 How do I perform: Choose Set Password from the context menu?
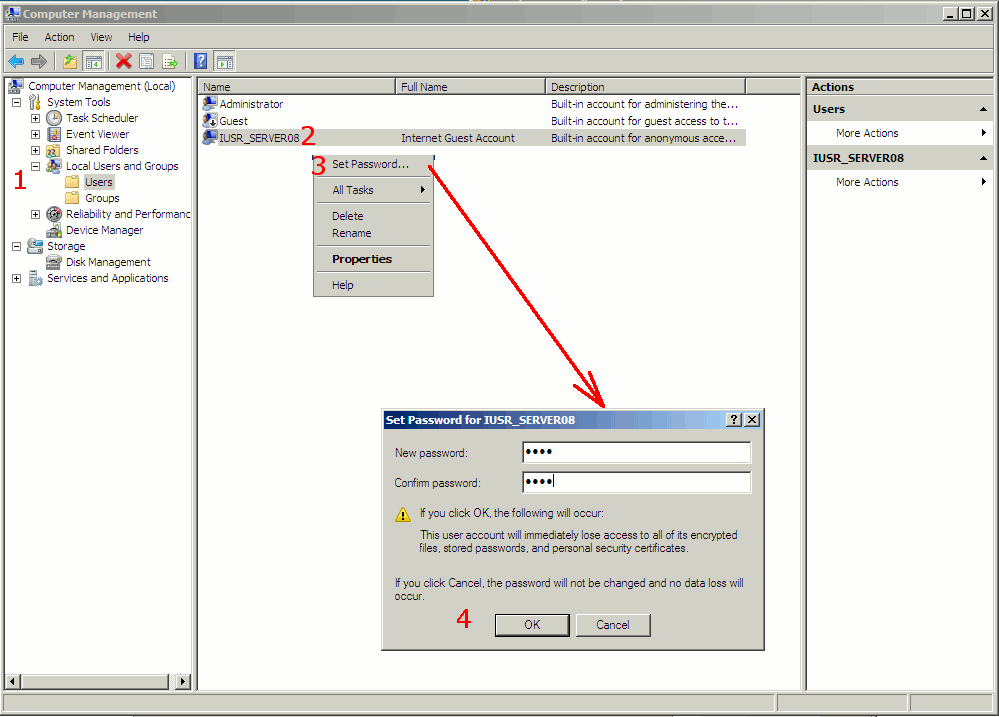coord(371,162)
